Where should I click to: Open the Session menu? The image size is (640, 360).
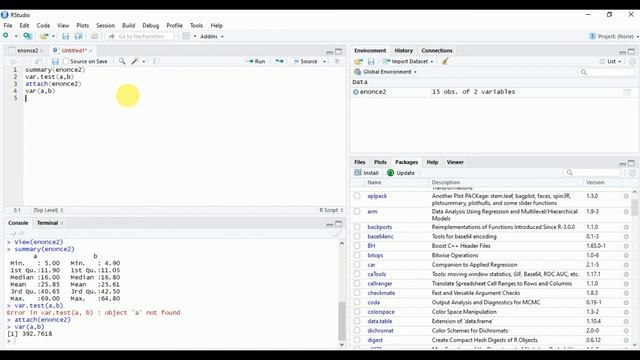(x=105, y=25)
